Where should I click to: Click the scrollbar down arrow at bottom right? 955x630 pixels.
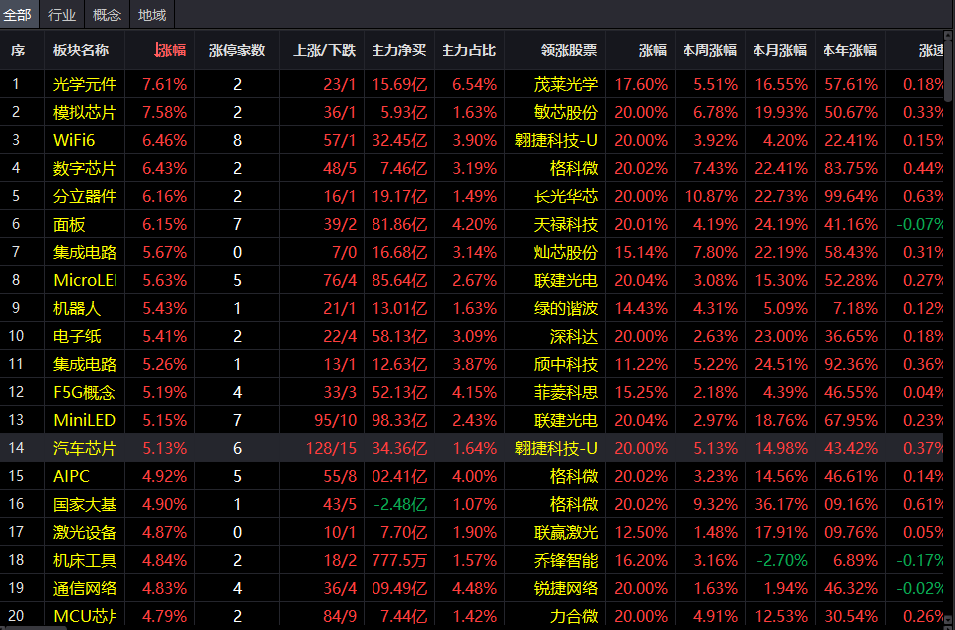coord(949,620)
